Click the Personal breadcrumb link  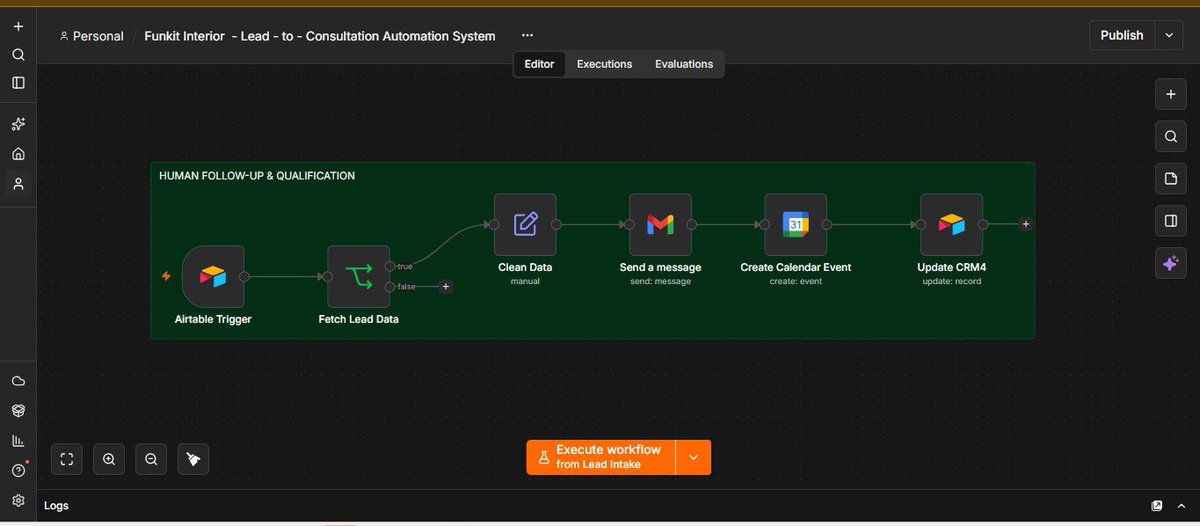pyautogui.click(x=91, y=36)
